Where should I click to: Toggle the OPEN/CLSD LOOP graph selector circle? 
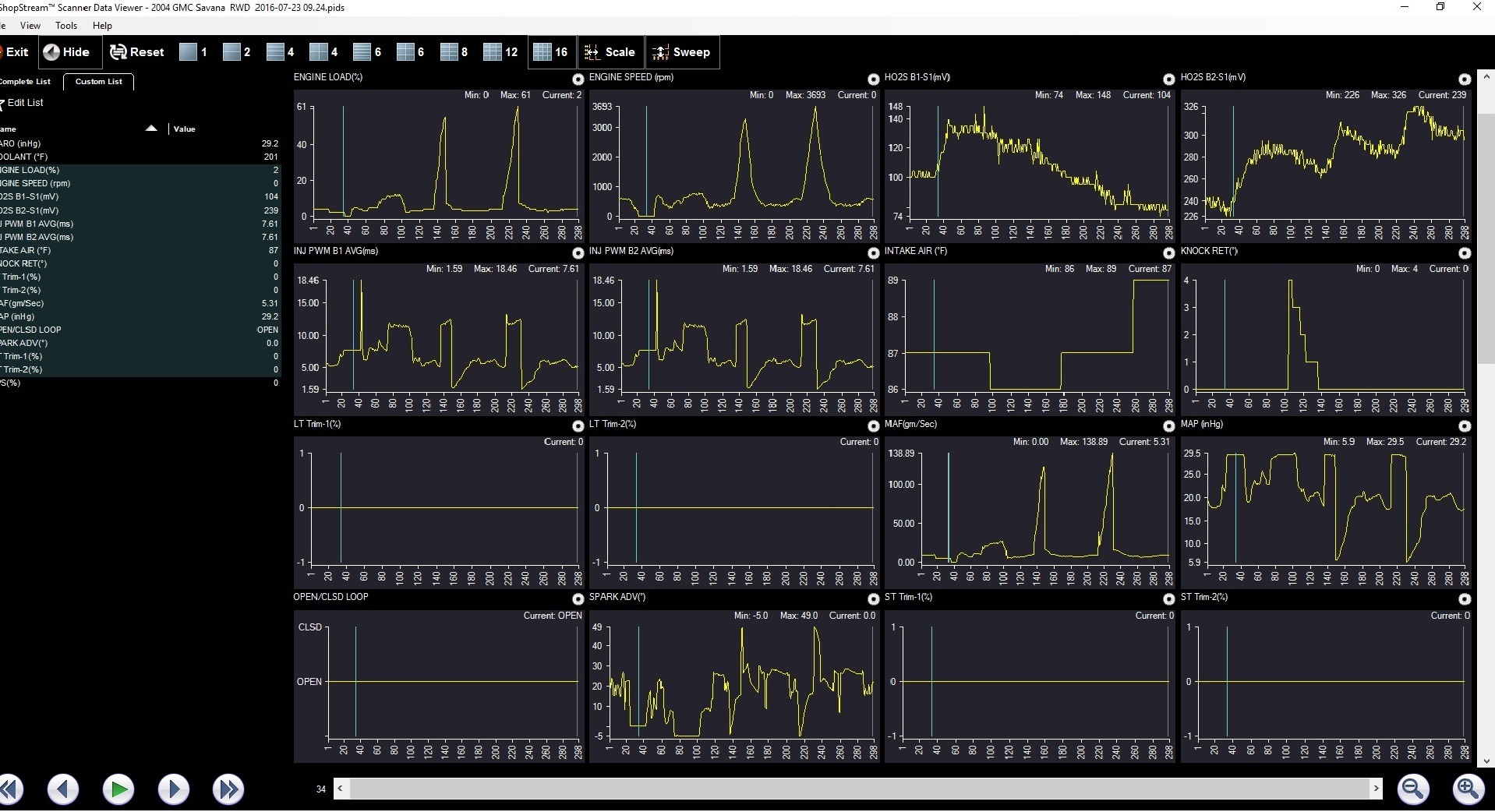point(578,599)
